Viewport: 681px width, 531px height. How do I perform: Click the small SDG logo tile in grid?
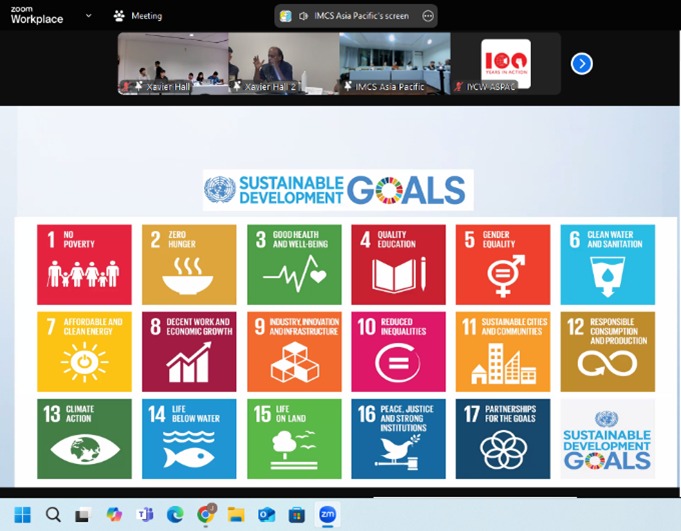pyautogui.click(x=608, y=439)
